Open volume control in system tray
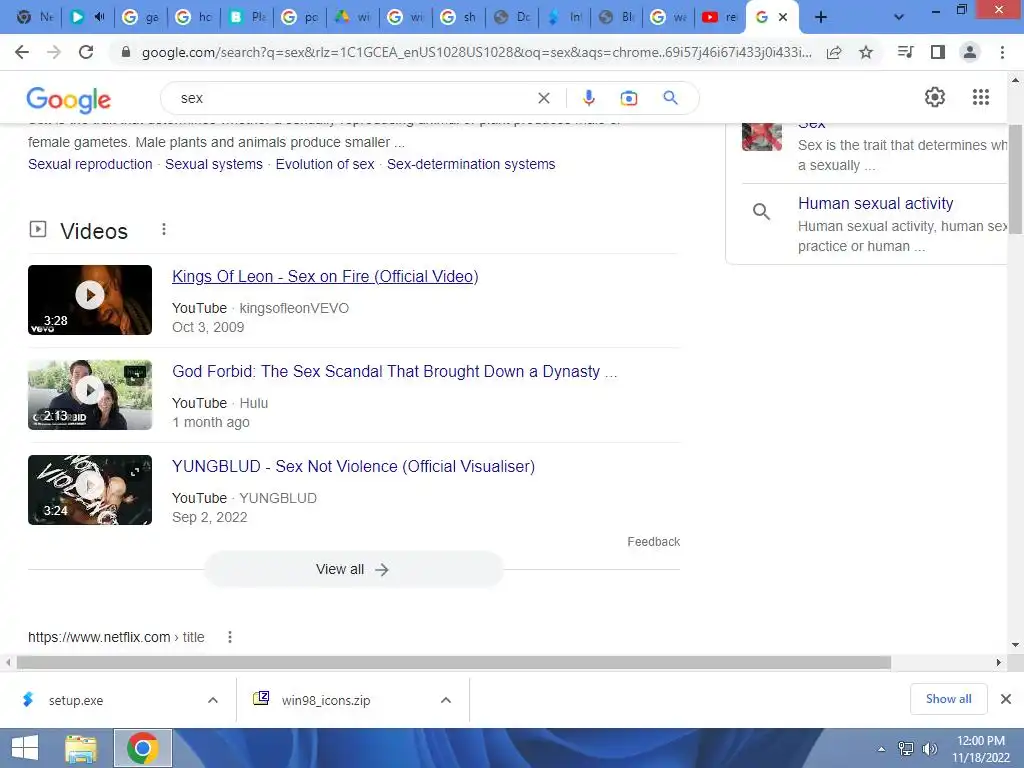 click(x=929, y=749)
